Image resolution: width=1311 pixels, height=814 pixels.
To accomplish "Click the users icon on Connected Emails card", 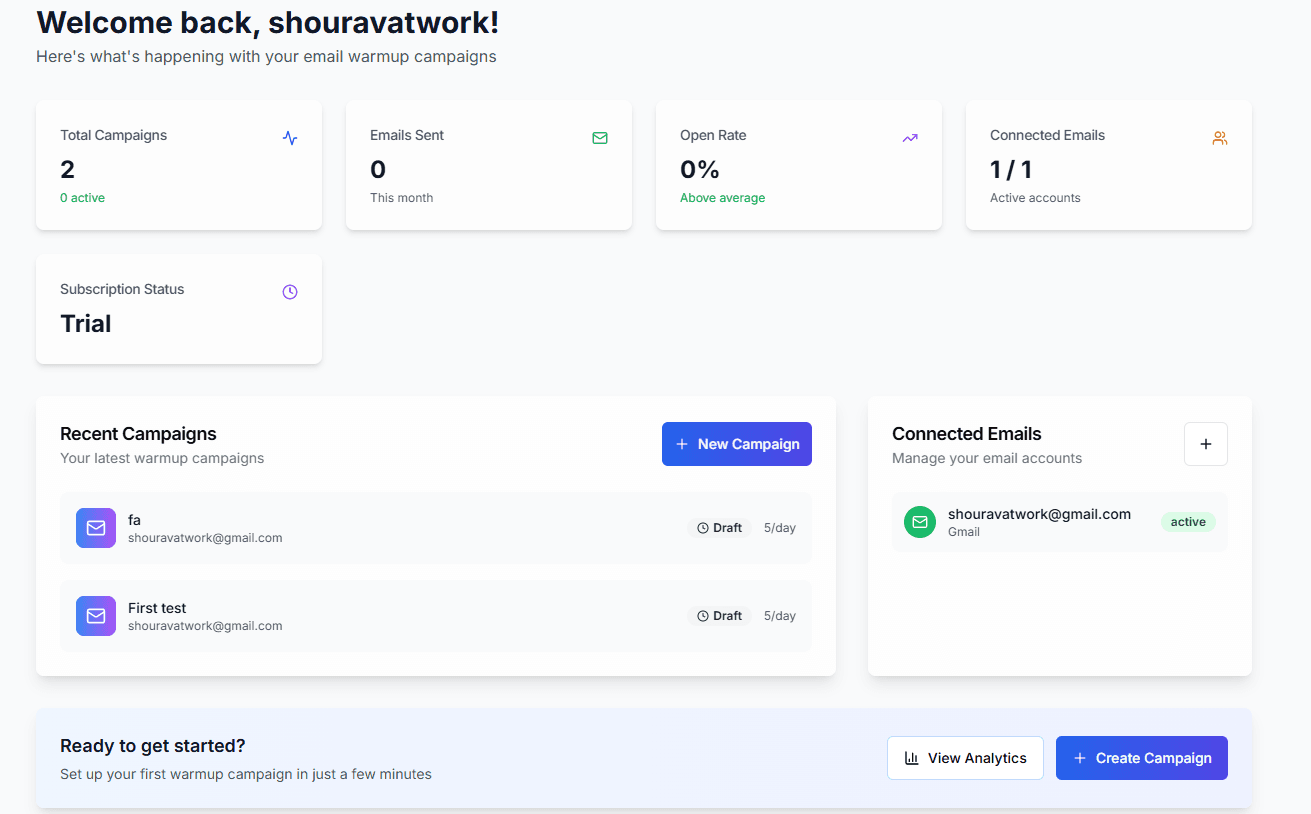I will pyautogui.click(x=1220, y=137).
